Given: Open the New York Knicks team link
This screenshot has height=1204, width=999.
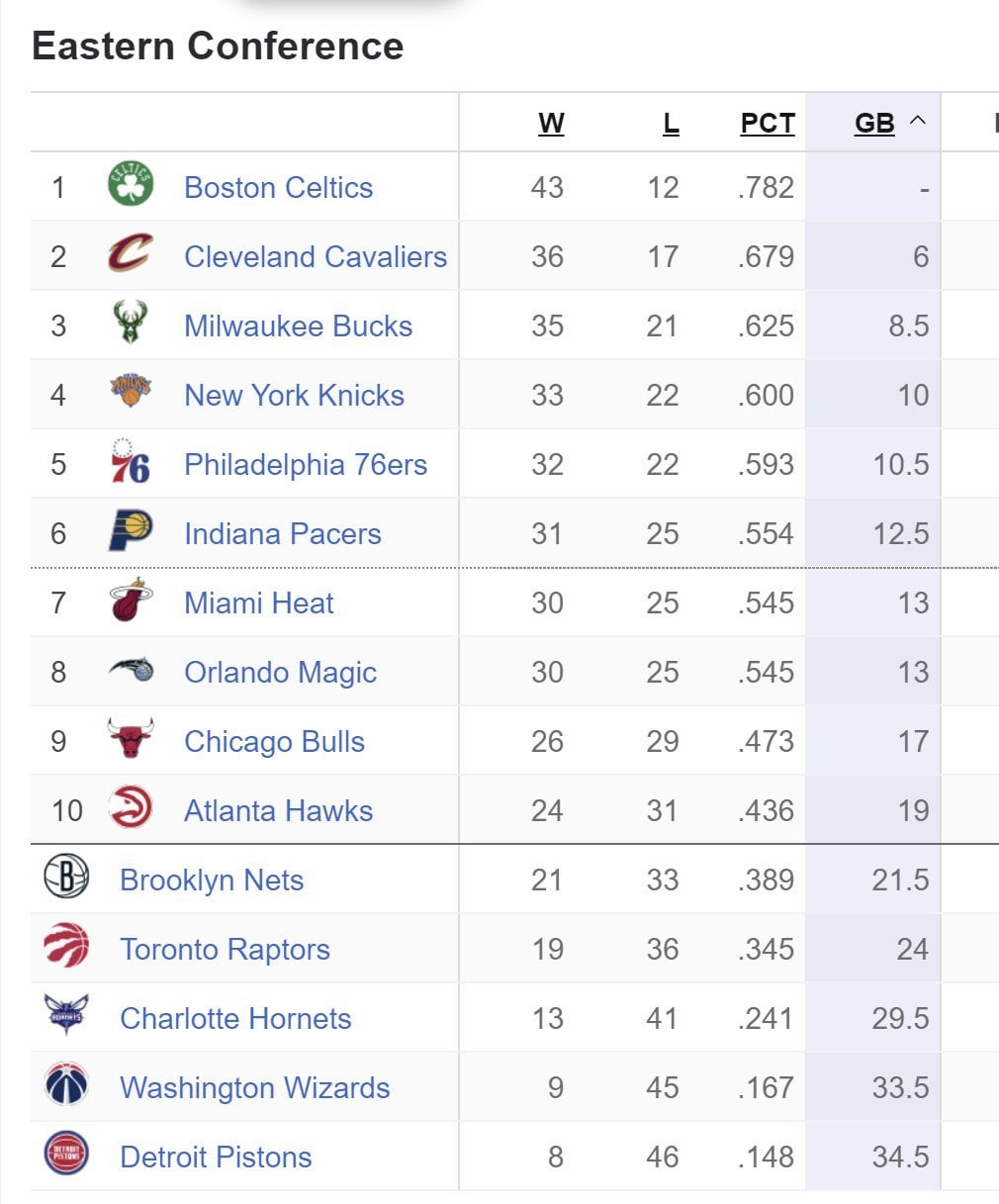Looking at the screenshot, I should pyautogui.click(x=294, y=395).
